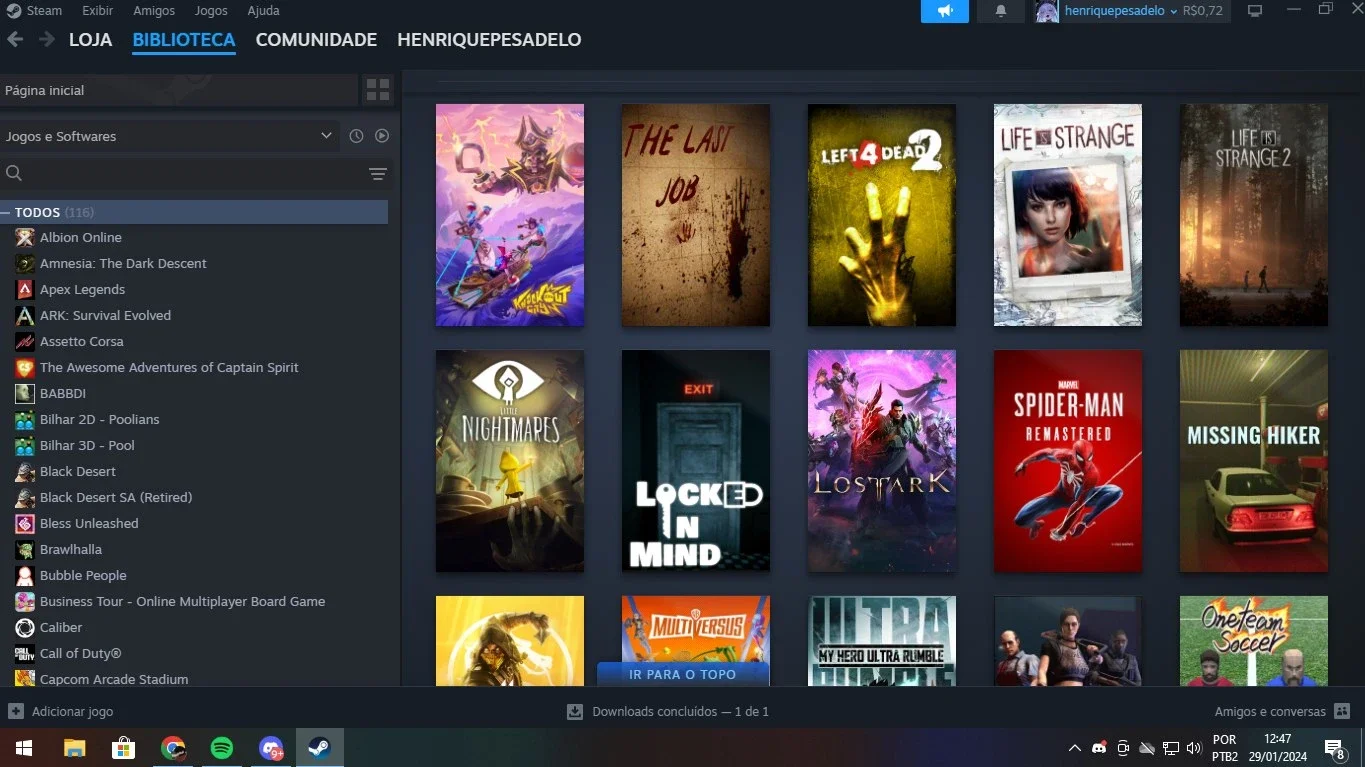Click the Discord tray icon
Image resolution: width=1365 pixels, height=767 pixels.
coord(1099,748)
